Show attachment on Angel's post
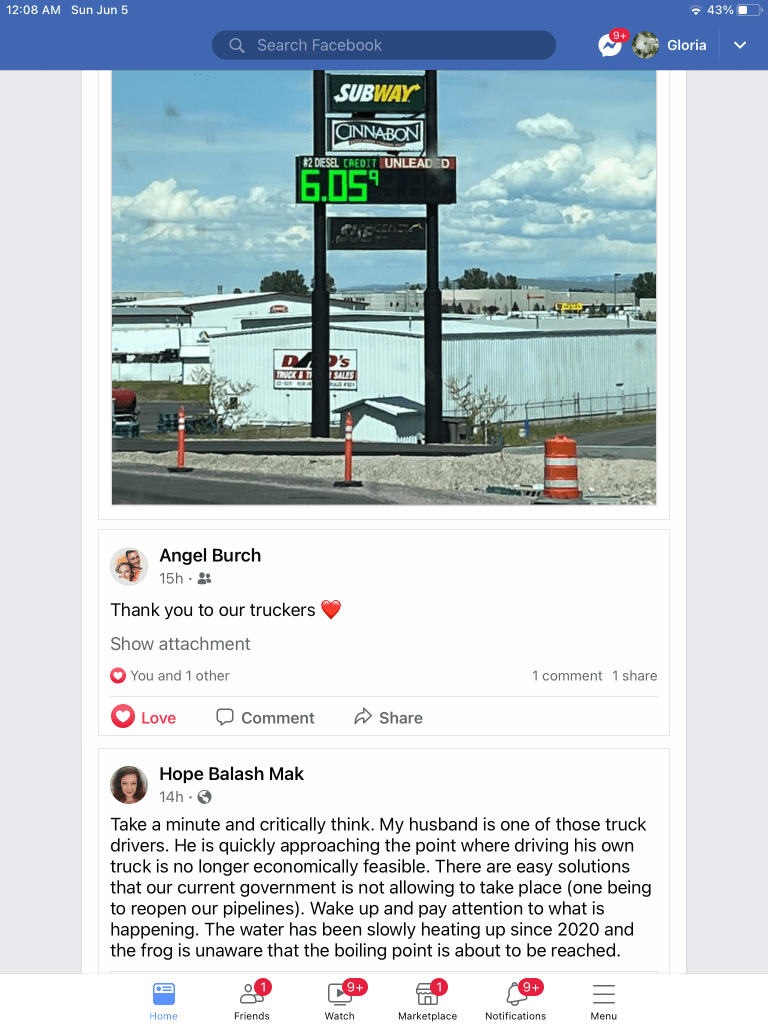768x1024 pixels. pos(180,644)
